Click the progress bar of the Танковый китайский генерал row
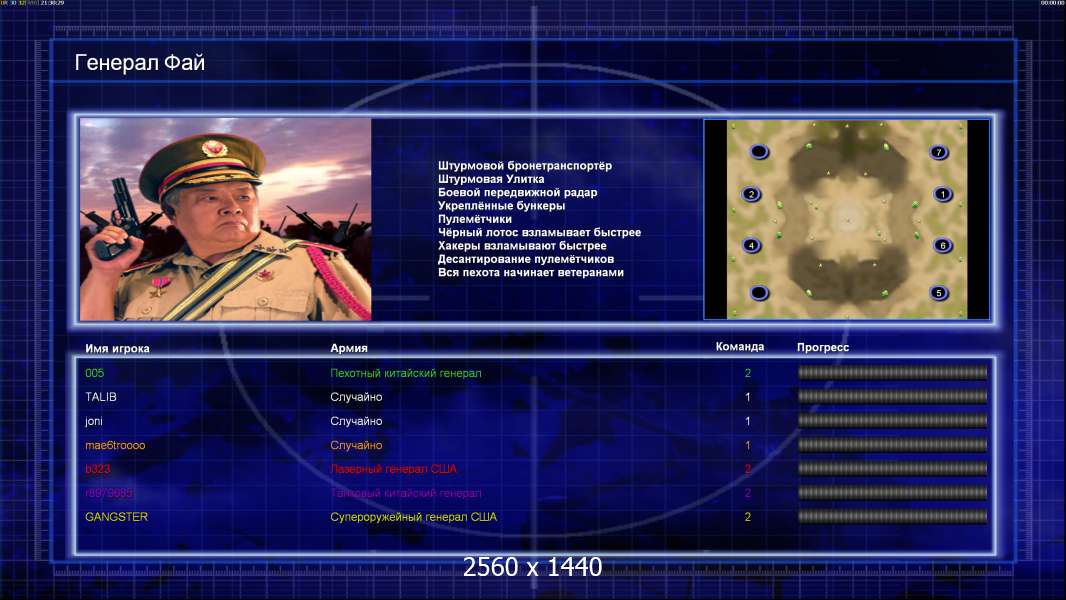 [892, 493]
